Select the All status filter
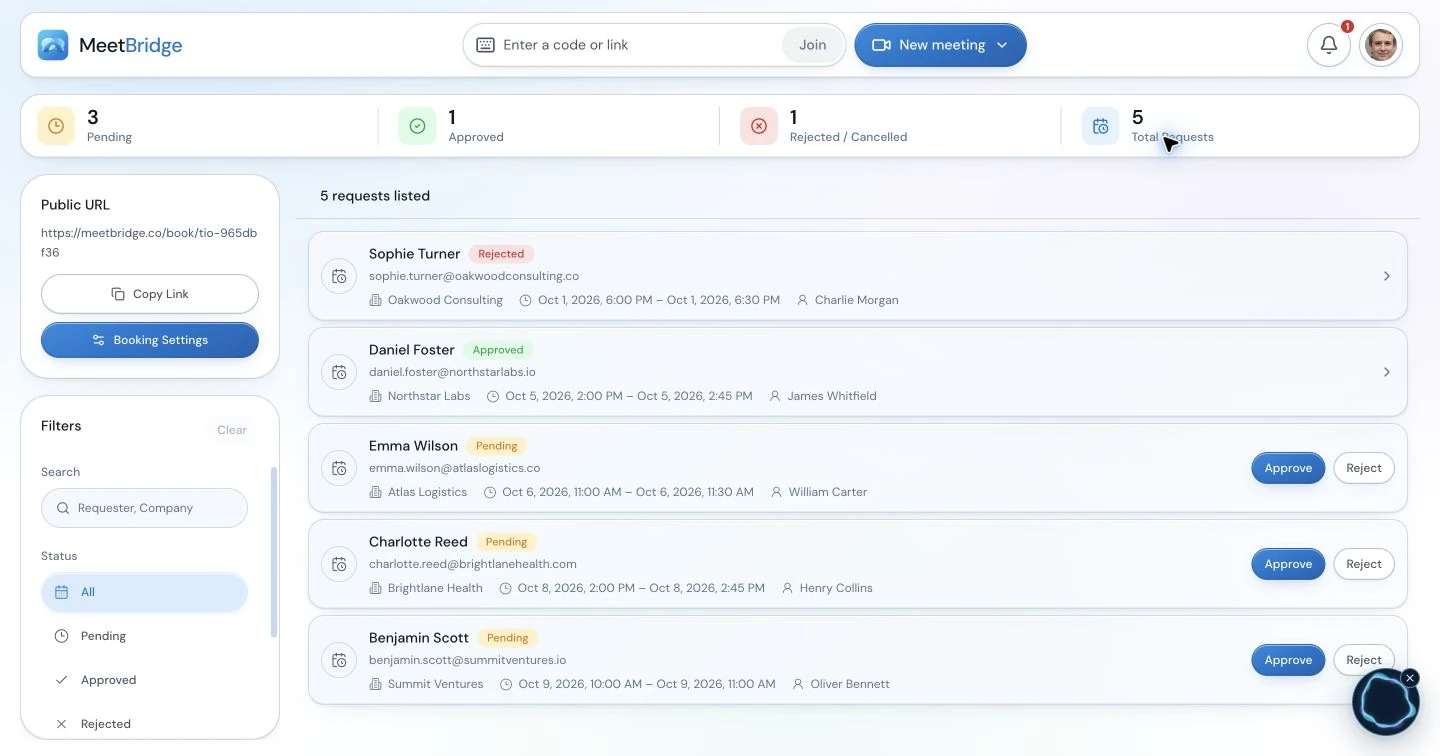1440x756 pixels. point(144,592)
